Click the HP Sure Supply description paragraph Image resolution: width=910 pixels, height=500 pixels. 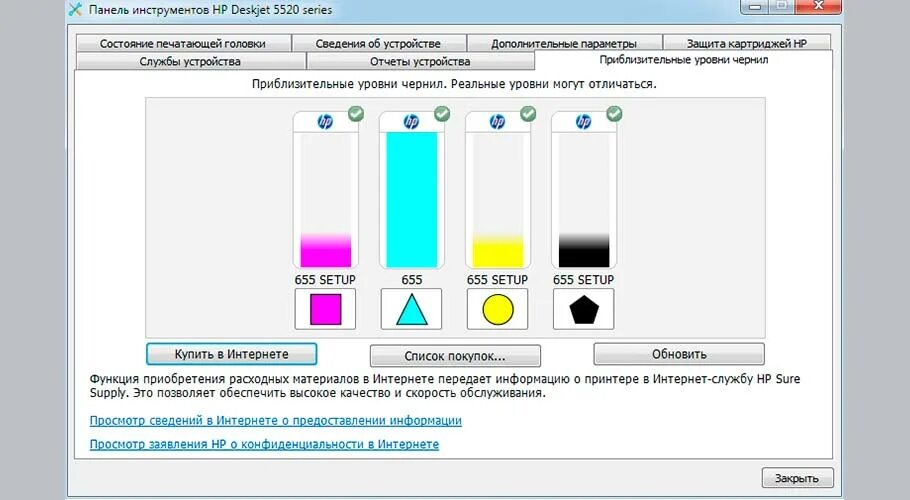pos(445,386)
